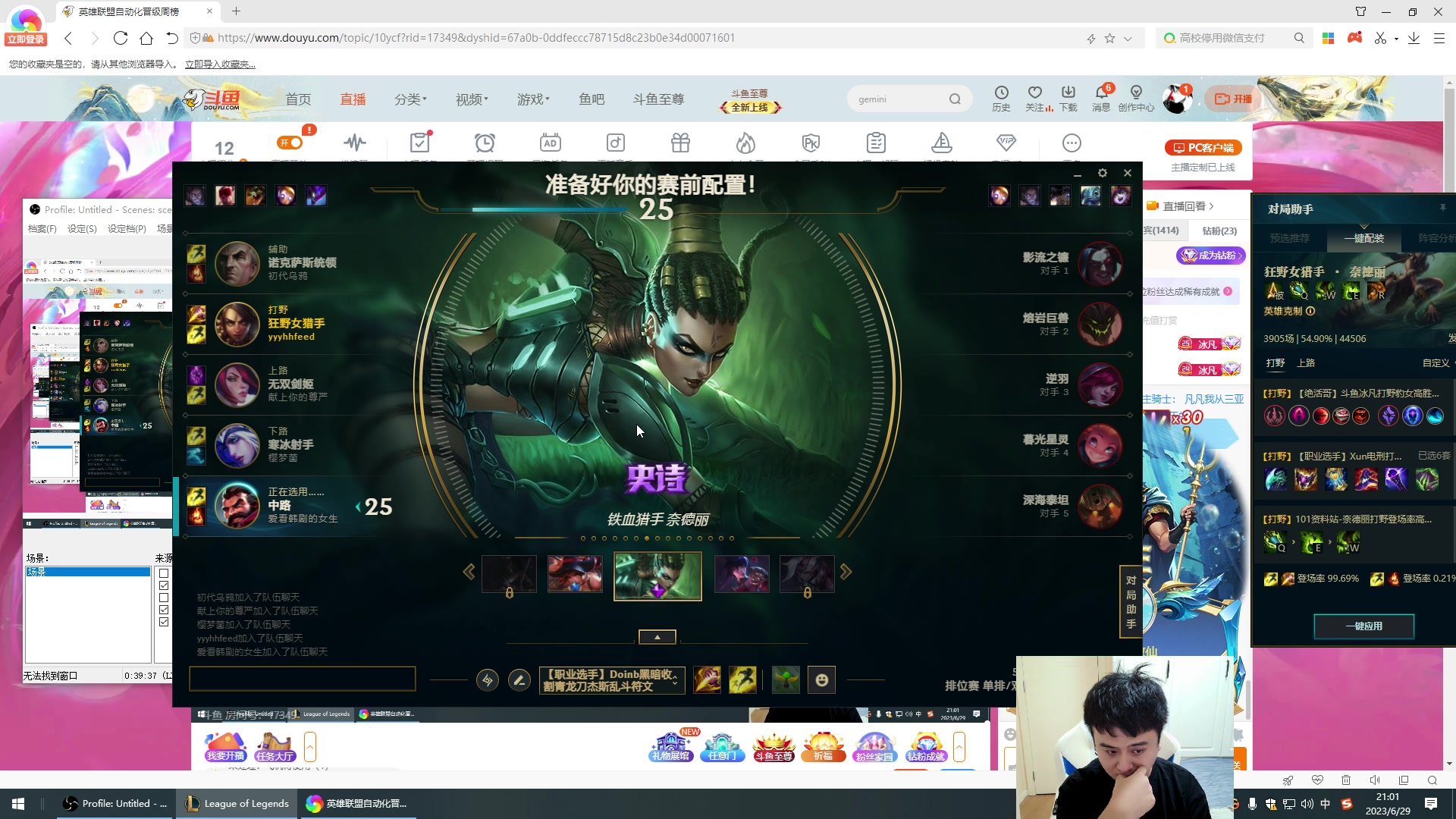Open the rune page dropdown Doinb黑暗收割

click(611, 680)
